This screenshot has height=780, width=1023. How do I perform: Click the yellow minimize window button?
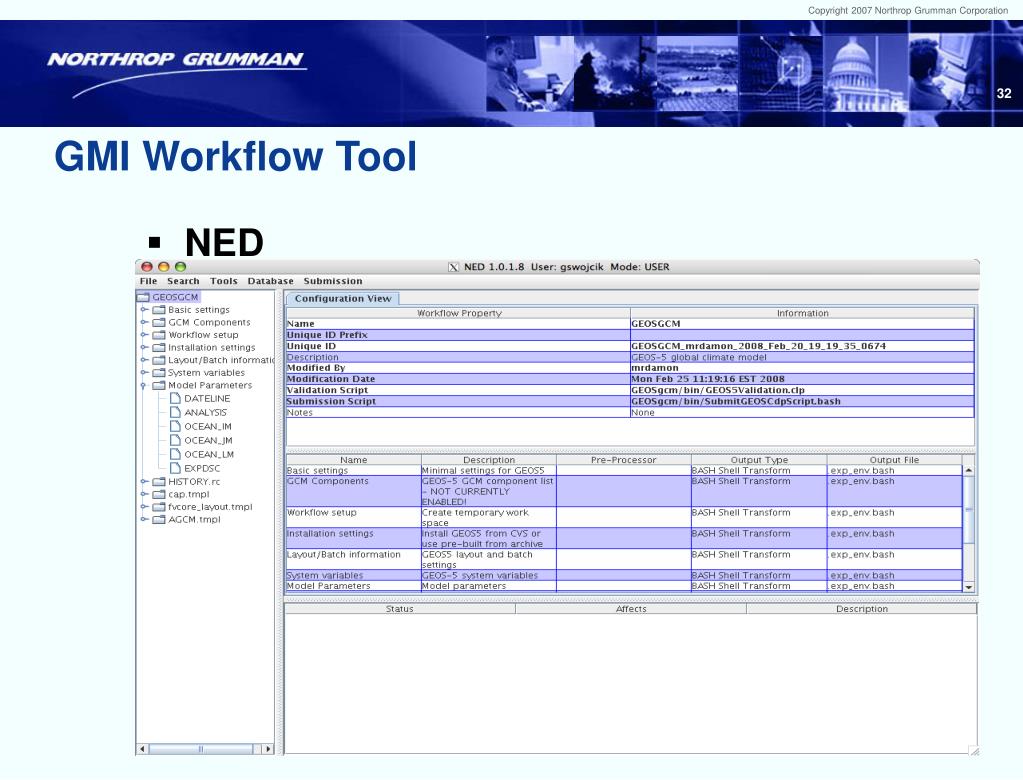click(164, 267)
